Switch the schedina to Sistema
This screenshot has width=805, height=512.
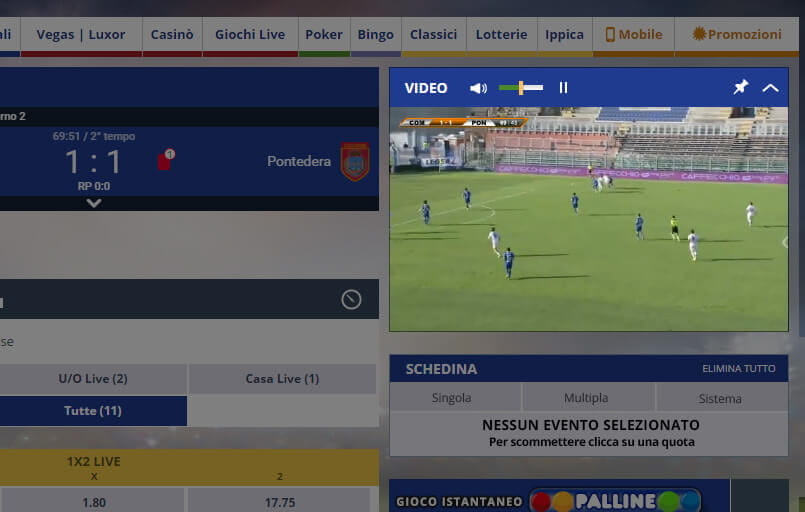[x=722, y=397]
